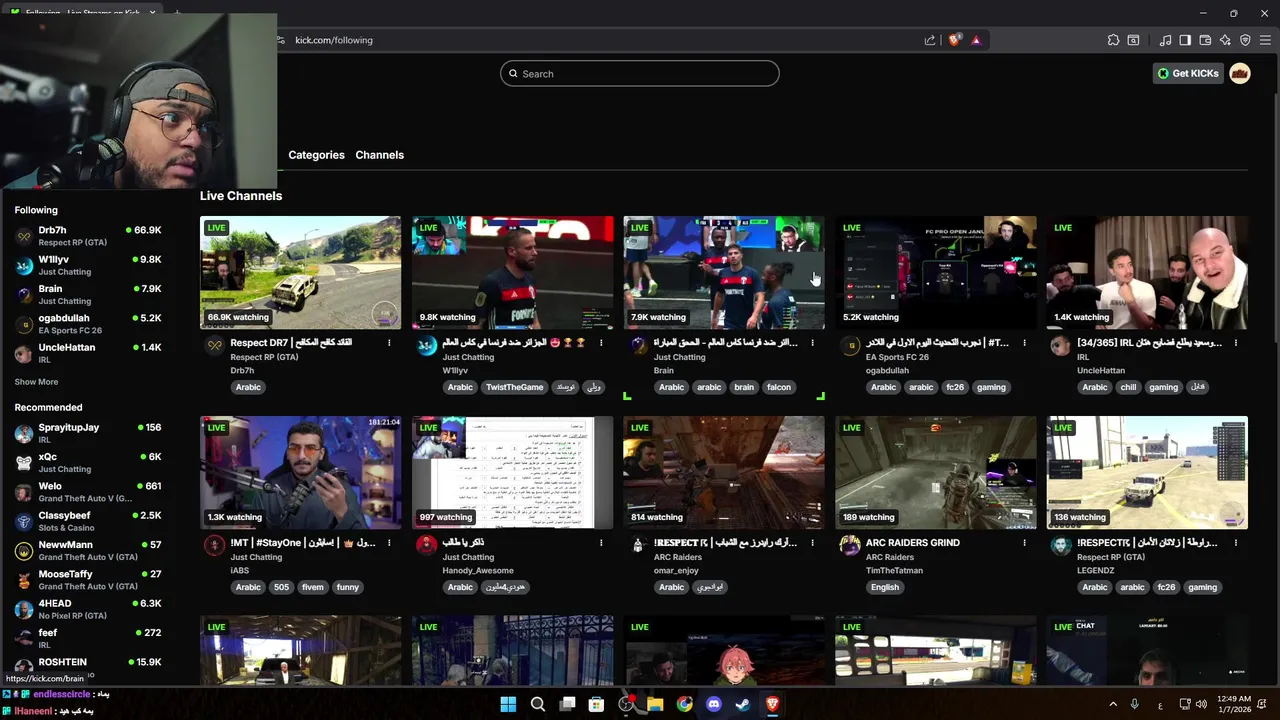Open the playlist music note icon
Screen dimensions: 1280x720
(x=1165, y=40)
